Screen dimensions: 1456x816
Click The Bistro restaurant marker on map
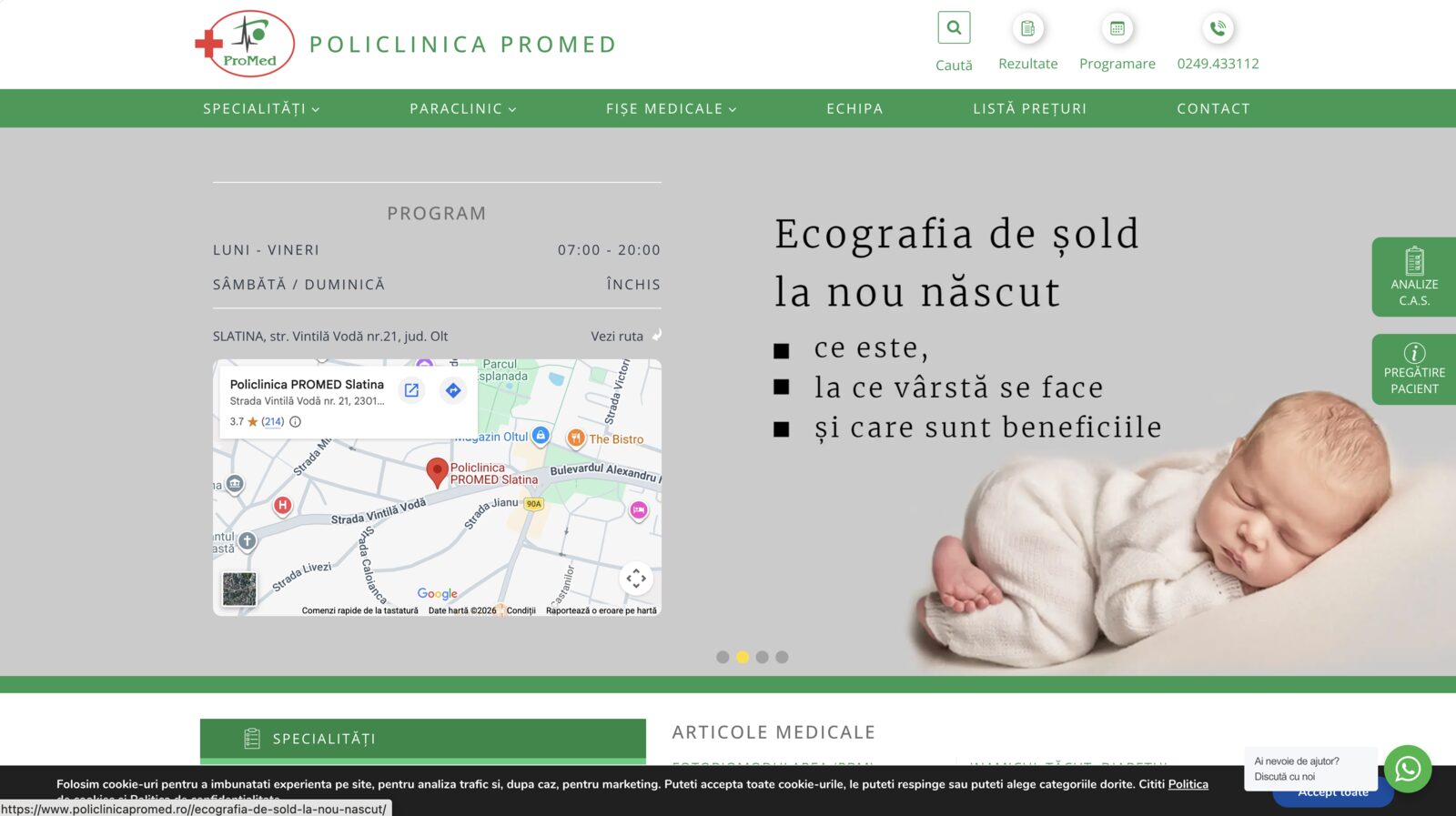coord(576,438)
